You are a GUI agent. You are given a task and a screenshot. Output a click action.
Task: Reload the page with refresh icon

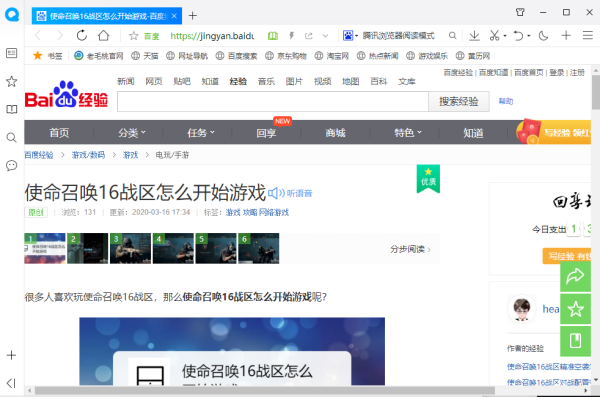[x=82, y=36]
